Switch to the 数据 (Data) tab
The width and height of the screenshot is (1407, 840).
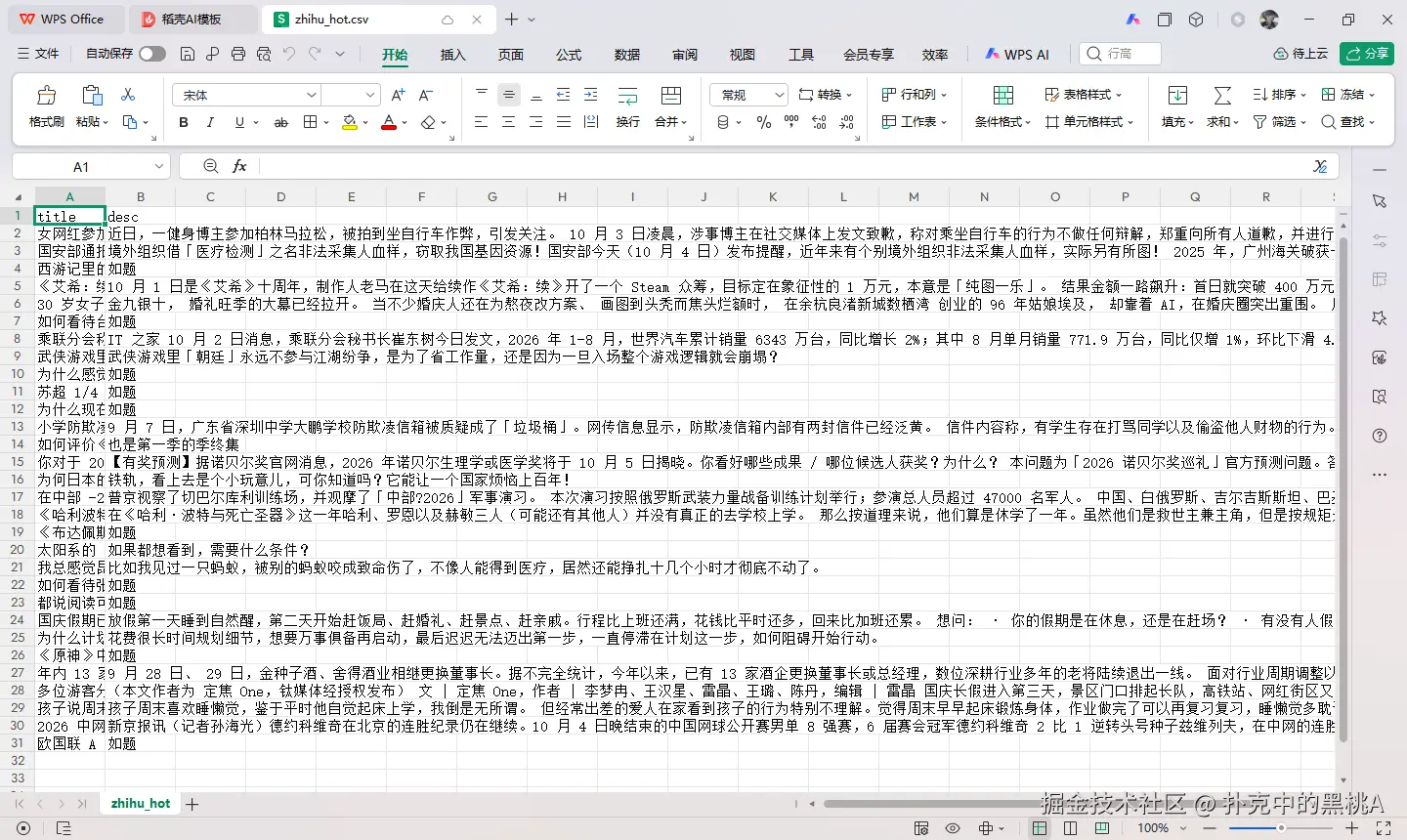click(x=627, y=55)
